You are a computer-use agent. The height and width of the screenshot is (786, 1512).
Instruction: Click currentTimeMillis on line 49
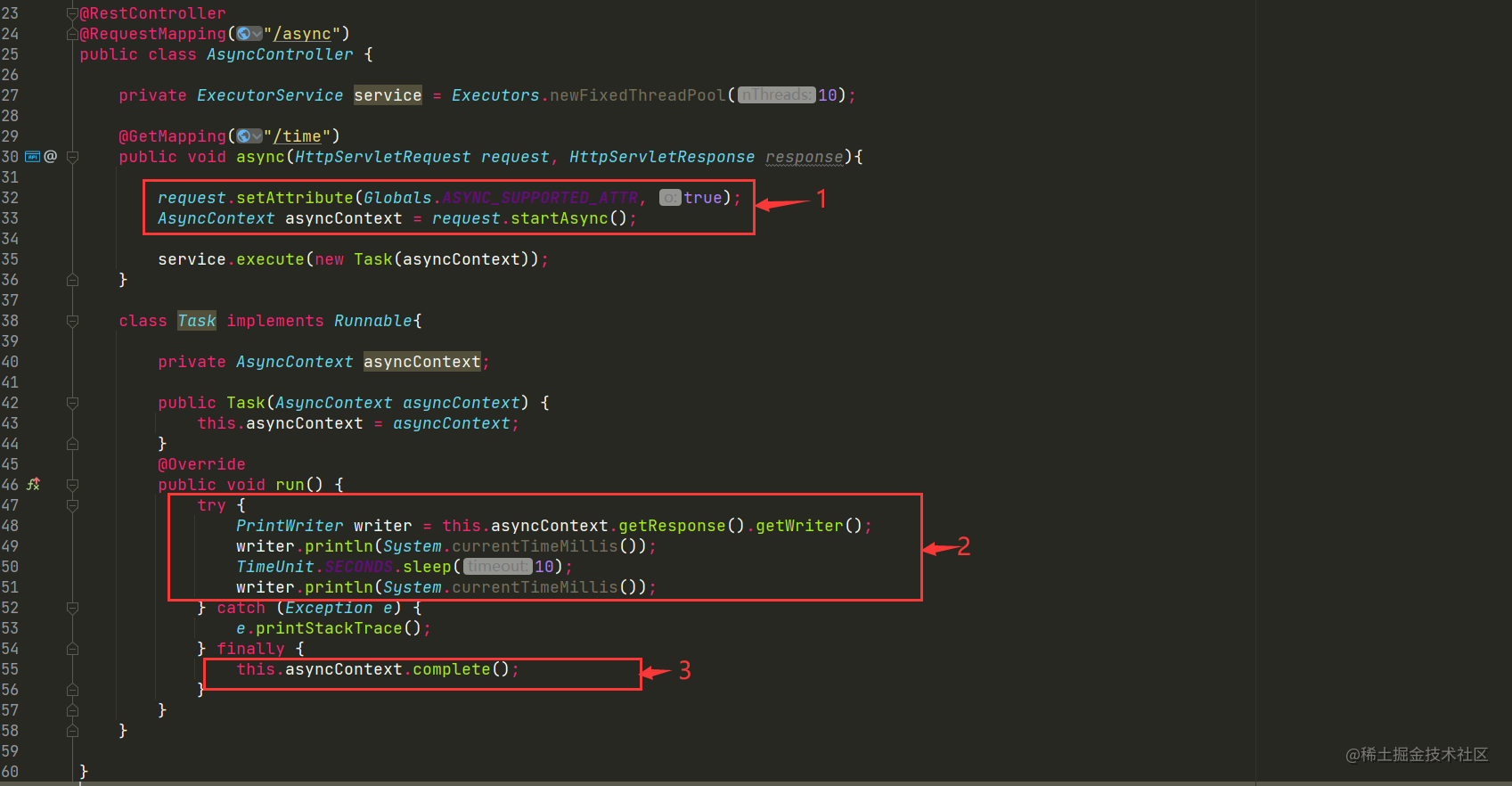(x=535, y=546)
